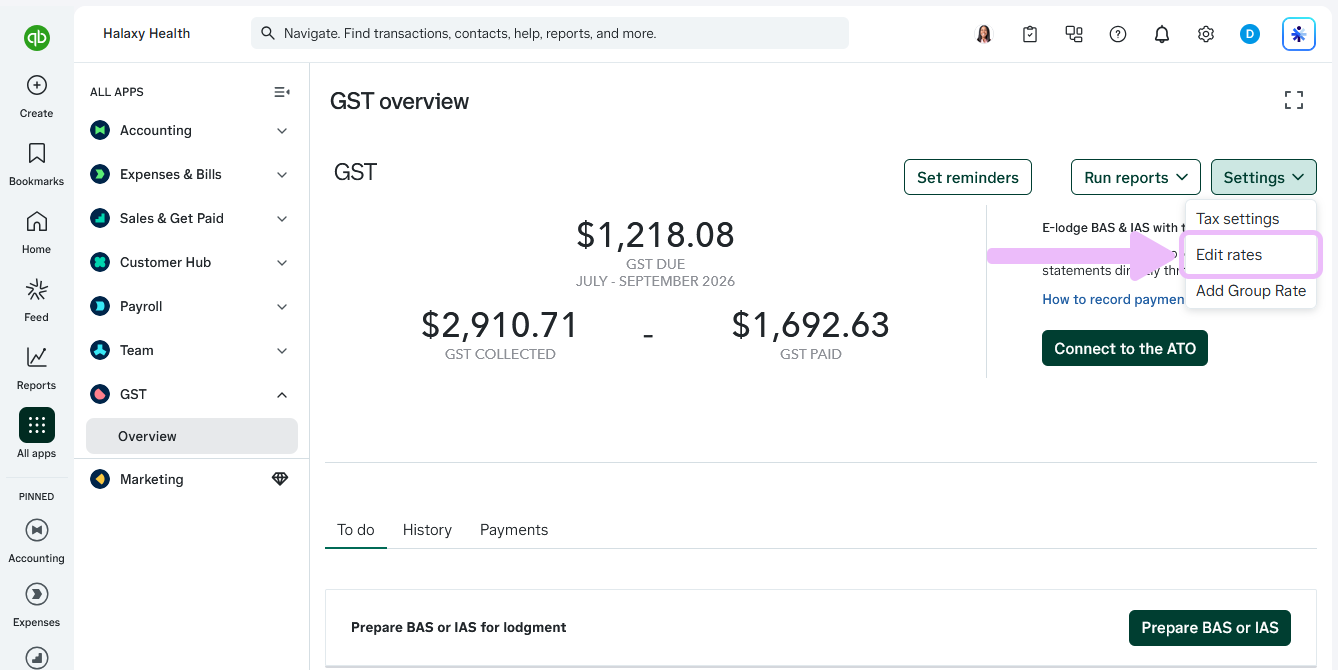Expand the Sales & Get Paid chevron
Viewport: 1338px width, 670px height.
click(x=282, y=219)
